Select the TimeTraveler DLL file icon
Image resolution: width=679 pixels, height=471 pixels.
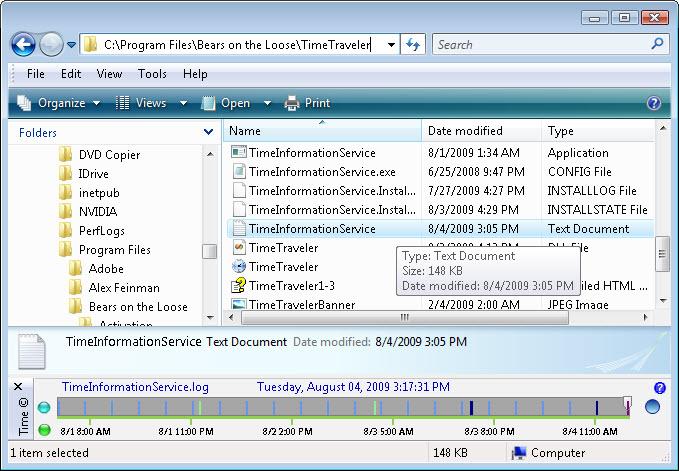(x=239, y=248)
